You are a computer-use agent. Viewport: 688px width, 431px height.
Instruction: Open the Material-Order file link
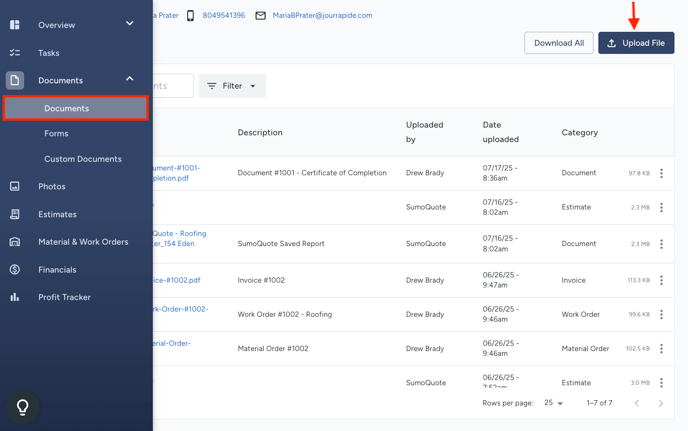click(x=172, y=343)
